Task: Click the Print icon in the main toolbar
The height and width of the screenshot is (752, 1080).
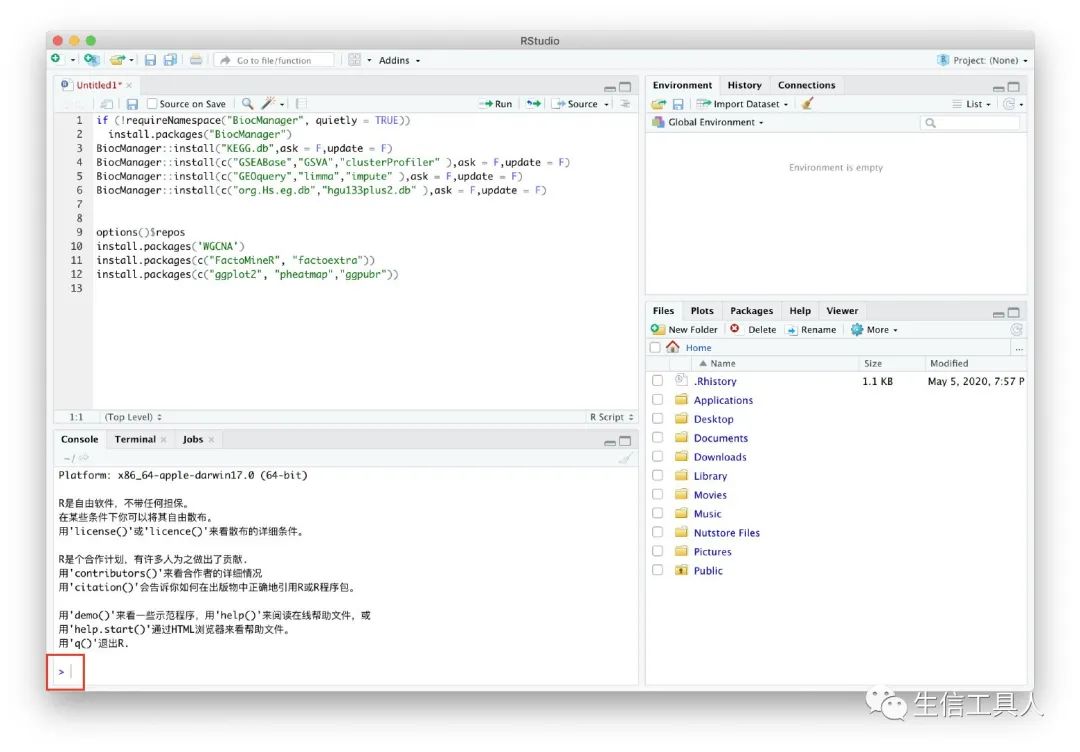Action: 196,60
